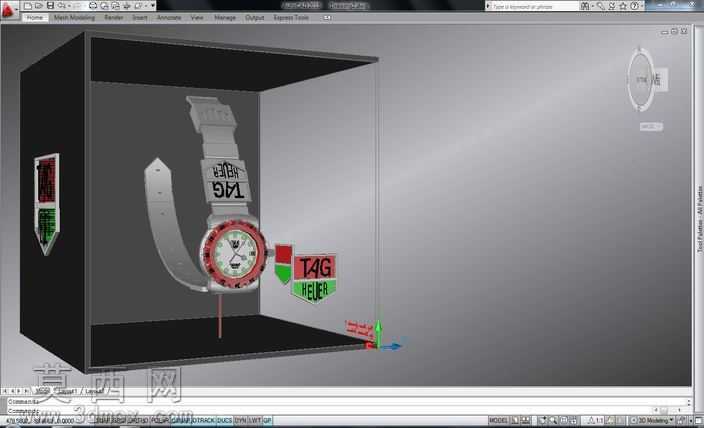Open the 3D Modeling workspace switcher
This screenshot has width=704, height=428.
tap(653, 421)
